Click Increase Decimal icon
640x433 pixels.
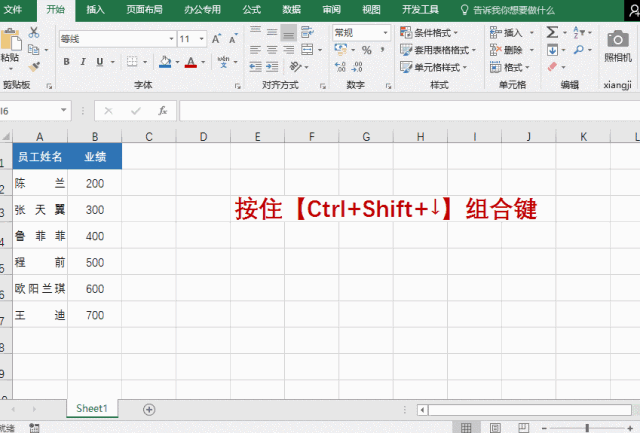(x=340, y=67)
